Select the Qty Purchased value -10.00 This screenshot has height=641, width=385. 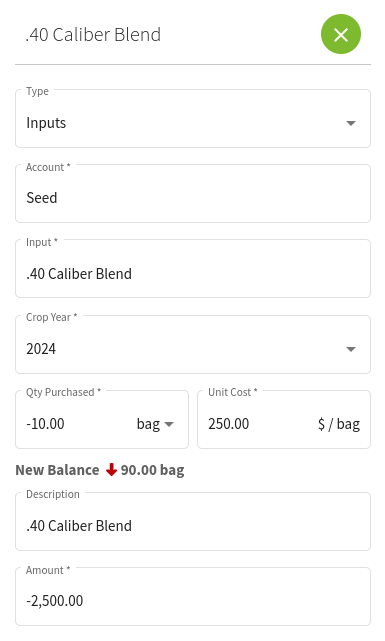click(x=45, y=424)
